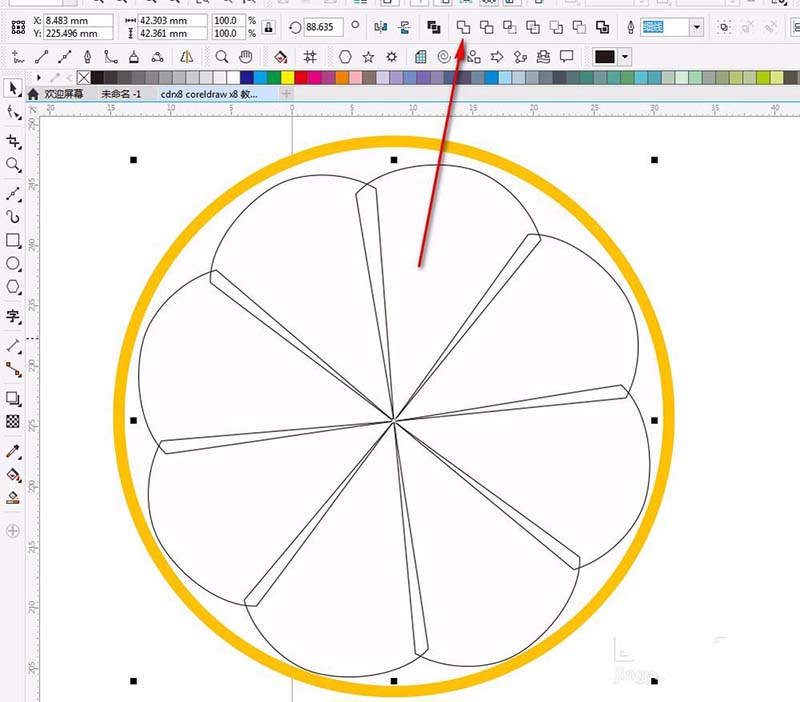Click the Y position input field

point(78,33)
